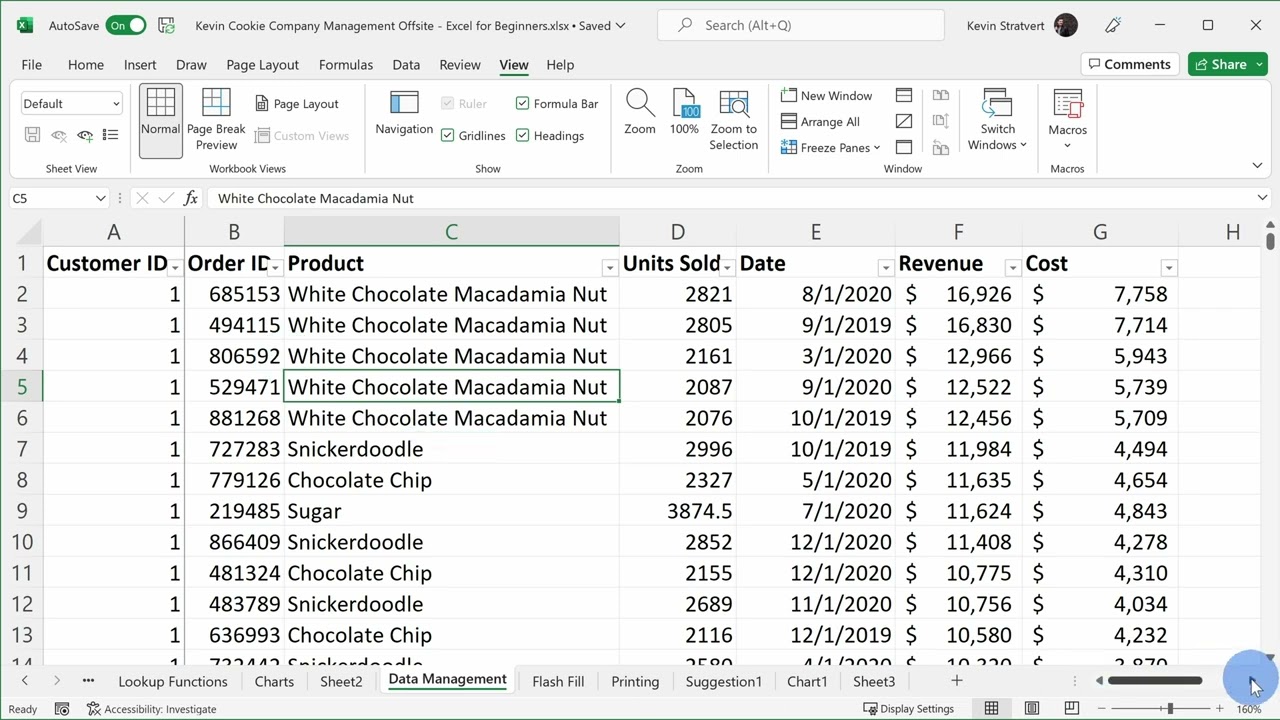
Task: Click the horizontal scrollbar thumb
Action: coord(1155,681)
